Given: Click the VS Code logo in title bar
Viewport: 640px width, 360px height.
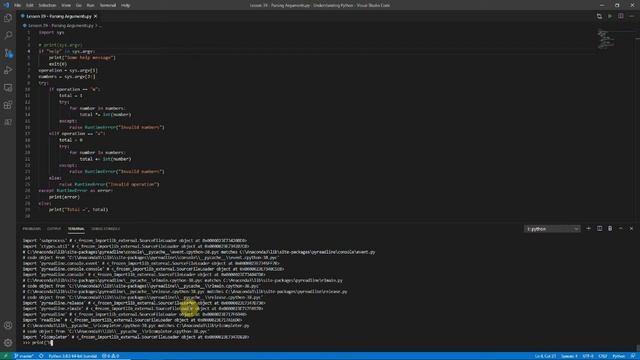Looking at the screenshot, I should [x=6, y=5].
